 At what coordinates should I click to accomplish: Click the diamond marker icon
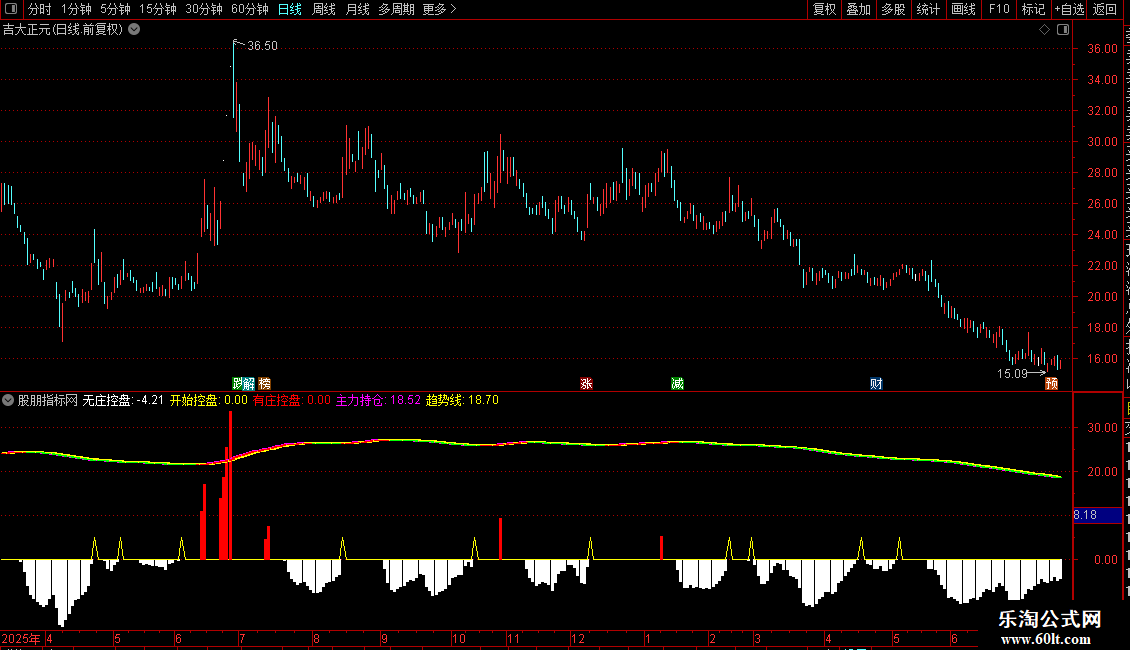pyautogui.click(x=1044, y=30)
